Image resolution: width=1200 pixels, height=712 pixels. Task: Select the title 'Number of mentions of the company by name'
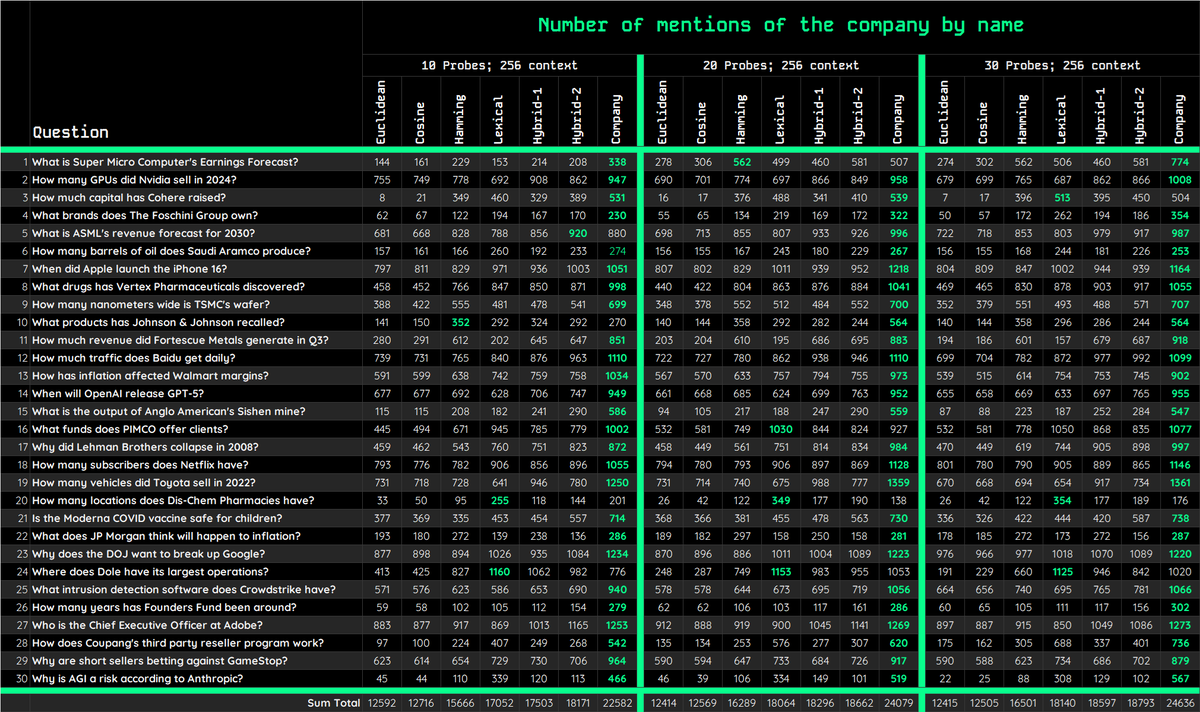[781, 24]
